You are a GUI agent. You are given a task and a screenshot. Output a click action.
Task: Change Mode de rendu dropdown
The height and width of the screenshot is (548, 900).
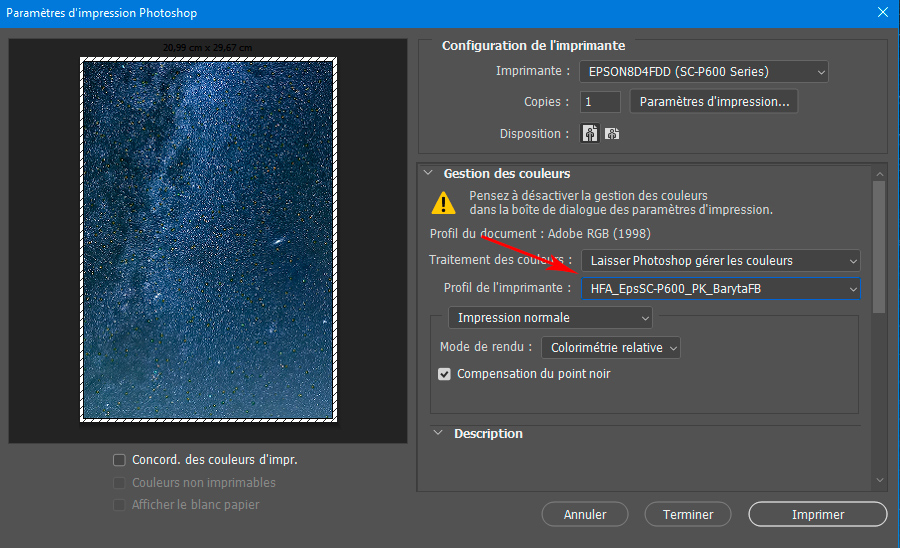click(610, 348)
